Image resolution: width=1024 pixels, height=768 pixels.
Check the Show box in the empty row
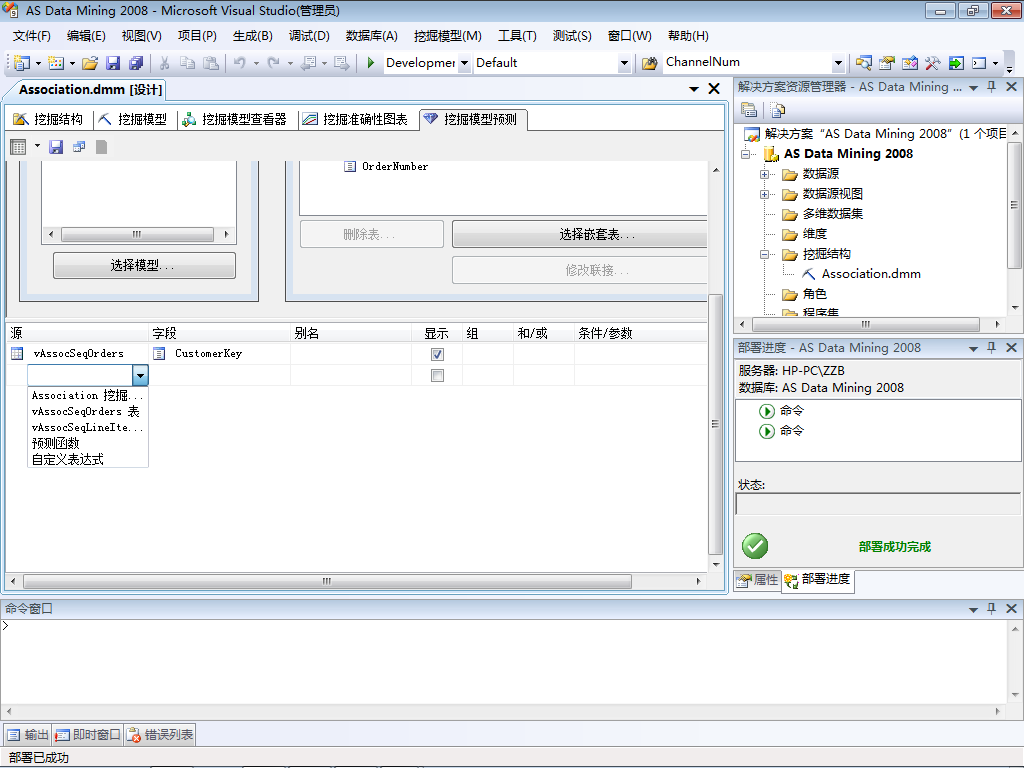438,376
